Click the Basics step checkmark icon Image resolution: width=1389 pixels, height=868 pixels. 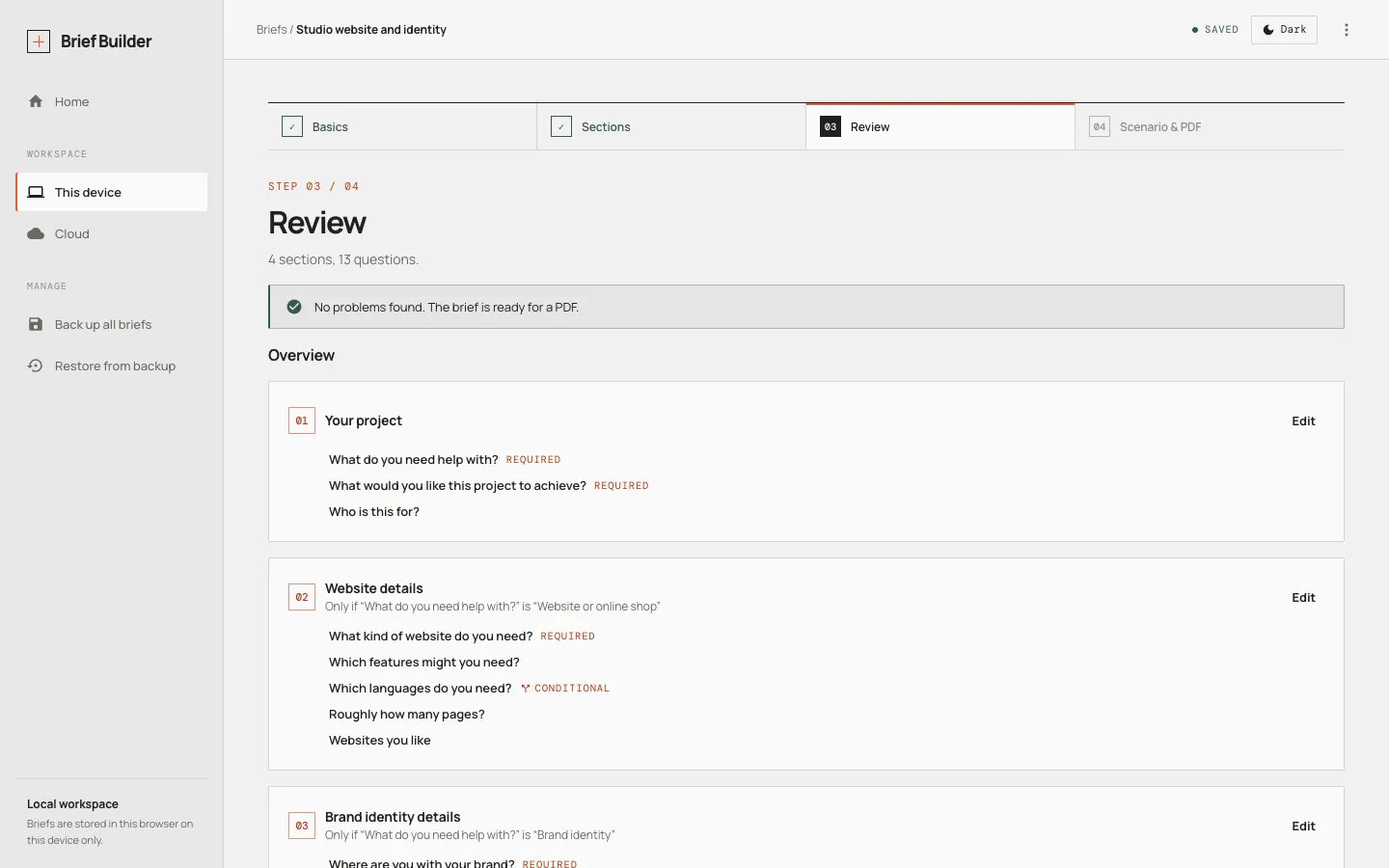pyautogui.click(x=292, y=126)
